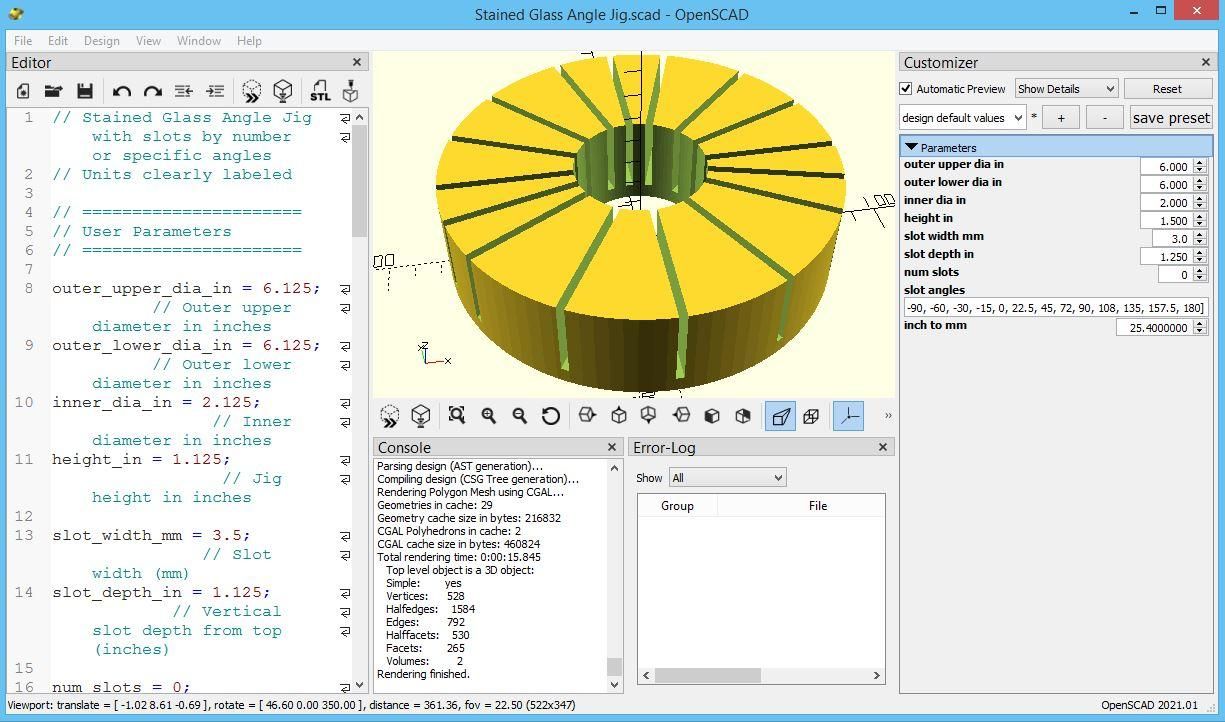Image resolution: width=1225 pixels, height=722 pixels.
Task: Reset the 3D view
Action: tap(550, 416)
